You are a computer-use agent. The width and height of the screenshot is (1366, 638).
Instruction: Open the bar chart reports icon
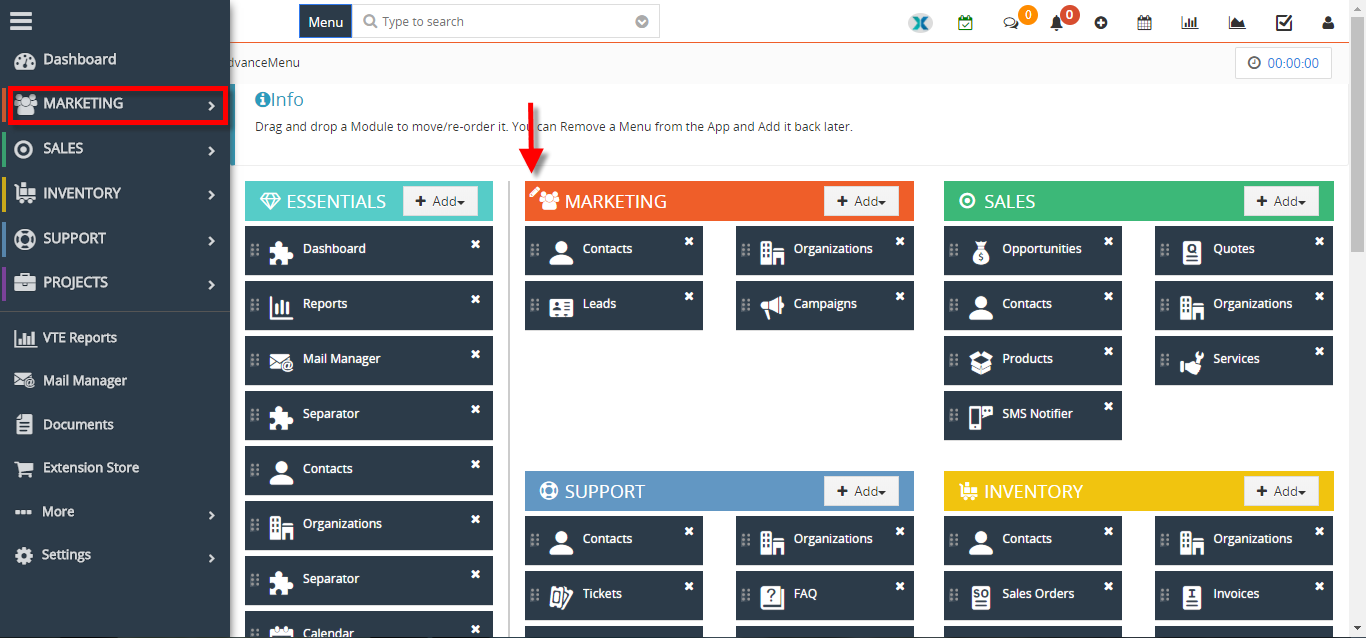[x=1189, y=22]
